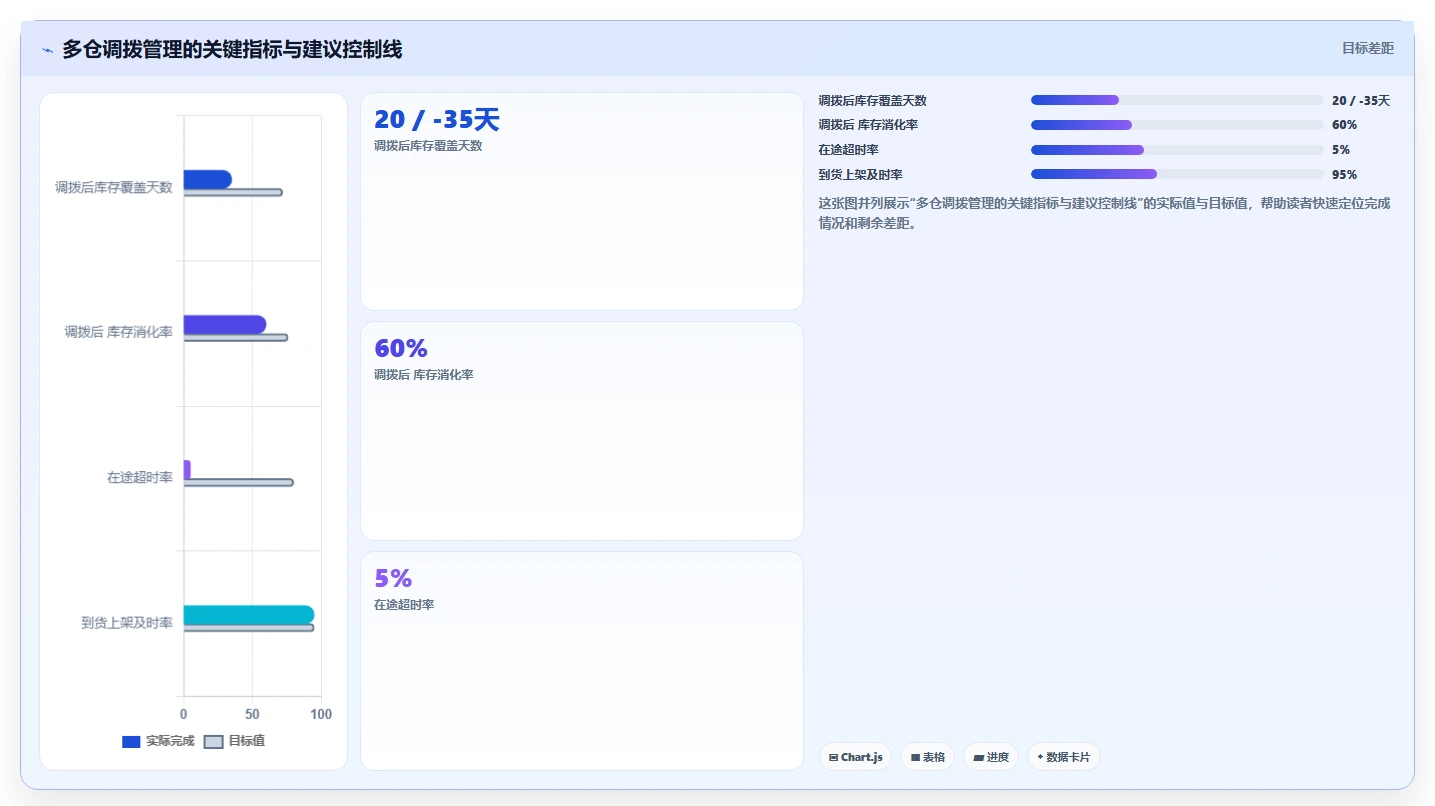
Task: Click chart axis label 在途超时率
Action: (140, 478)
